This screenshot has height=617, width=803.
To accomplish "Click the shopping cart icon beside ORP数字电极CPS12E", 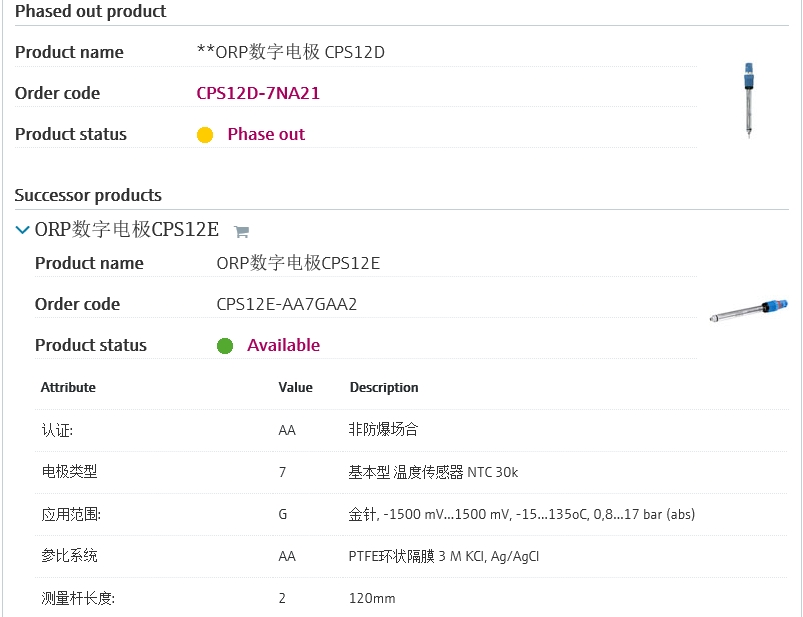I will (x=241, y=231).
